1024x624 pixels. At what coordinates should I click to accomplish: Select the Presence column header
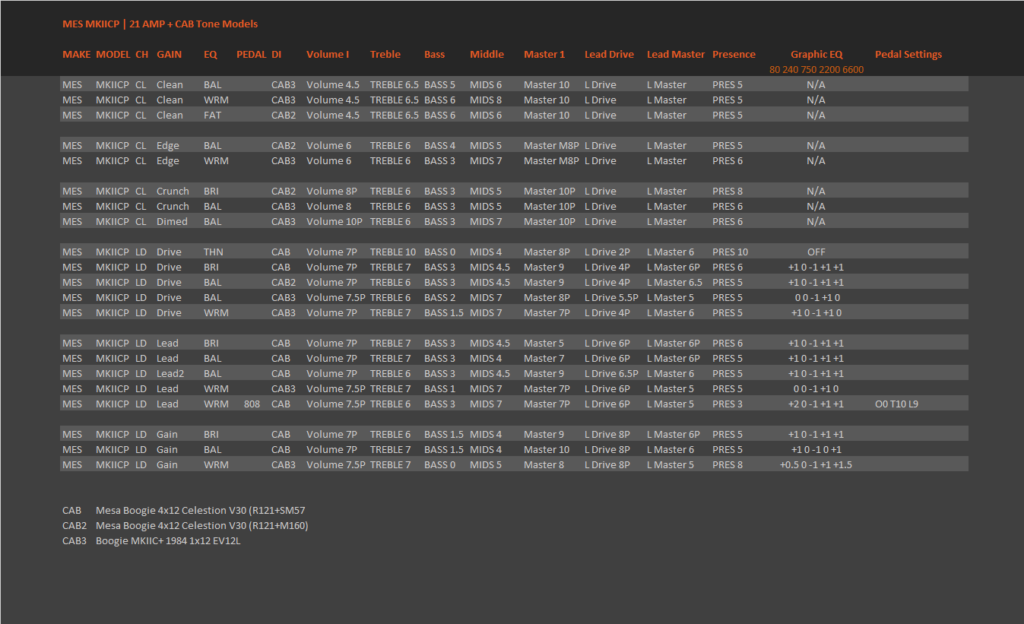tap(733, 55)
